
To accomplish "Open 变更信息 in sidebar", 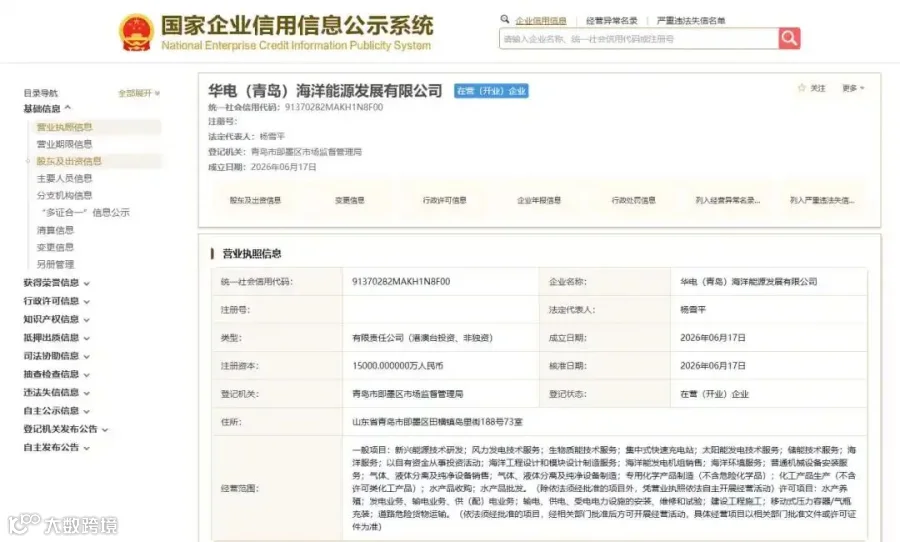I will click(55, 247).
